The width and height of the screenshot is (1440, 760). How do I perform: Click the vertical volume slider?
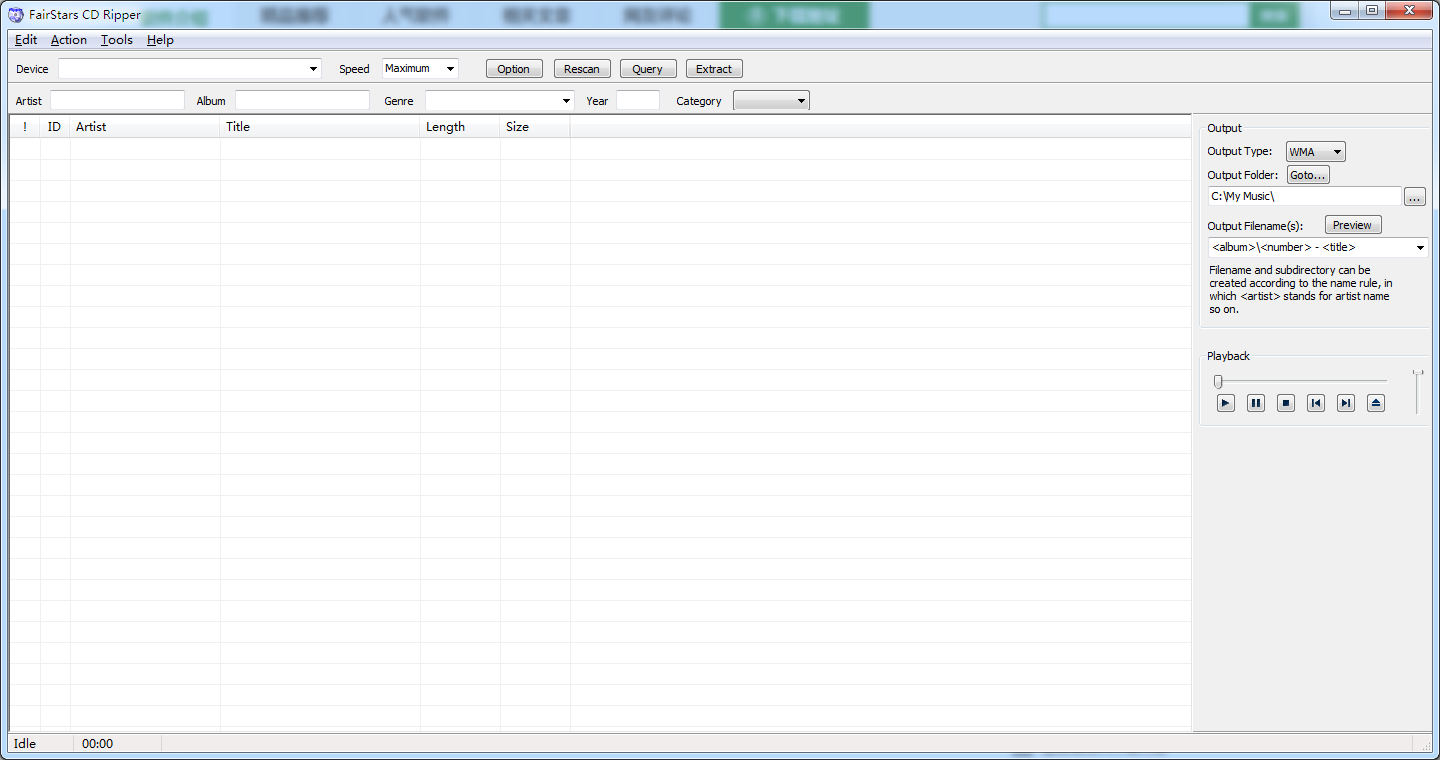click(1418, 391)
